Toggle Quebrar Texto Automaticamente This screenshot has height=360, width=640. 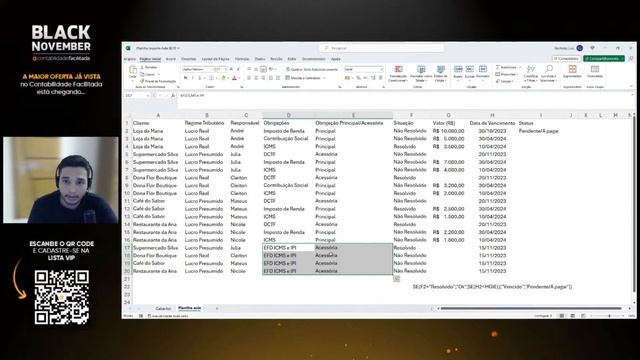click(312, 69)
